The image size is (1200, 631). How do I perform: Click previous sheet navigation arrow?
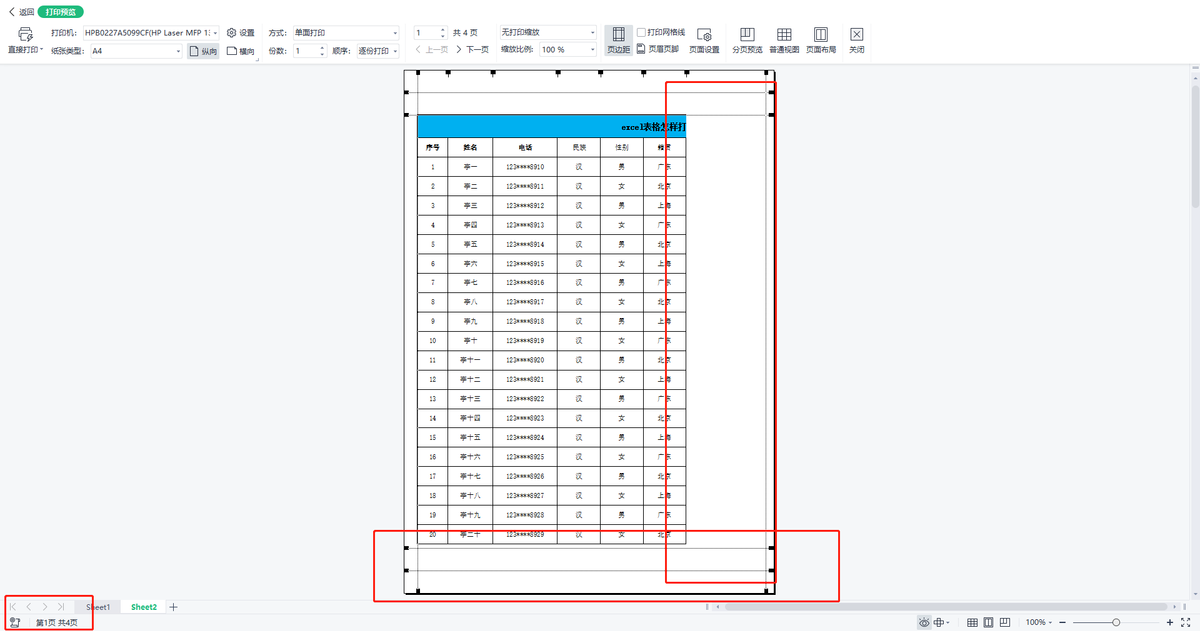point(29,607)
